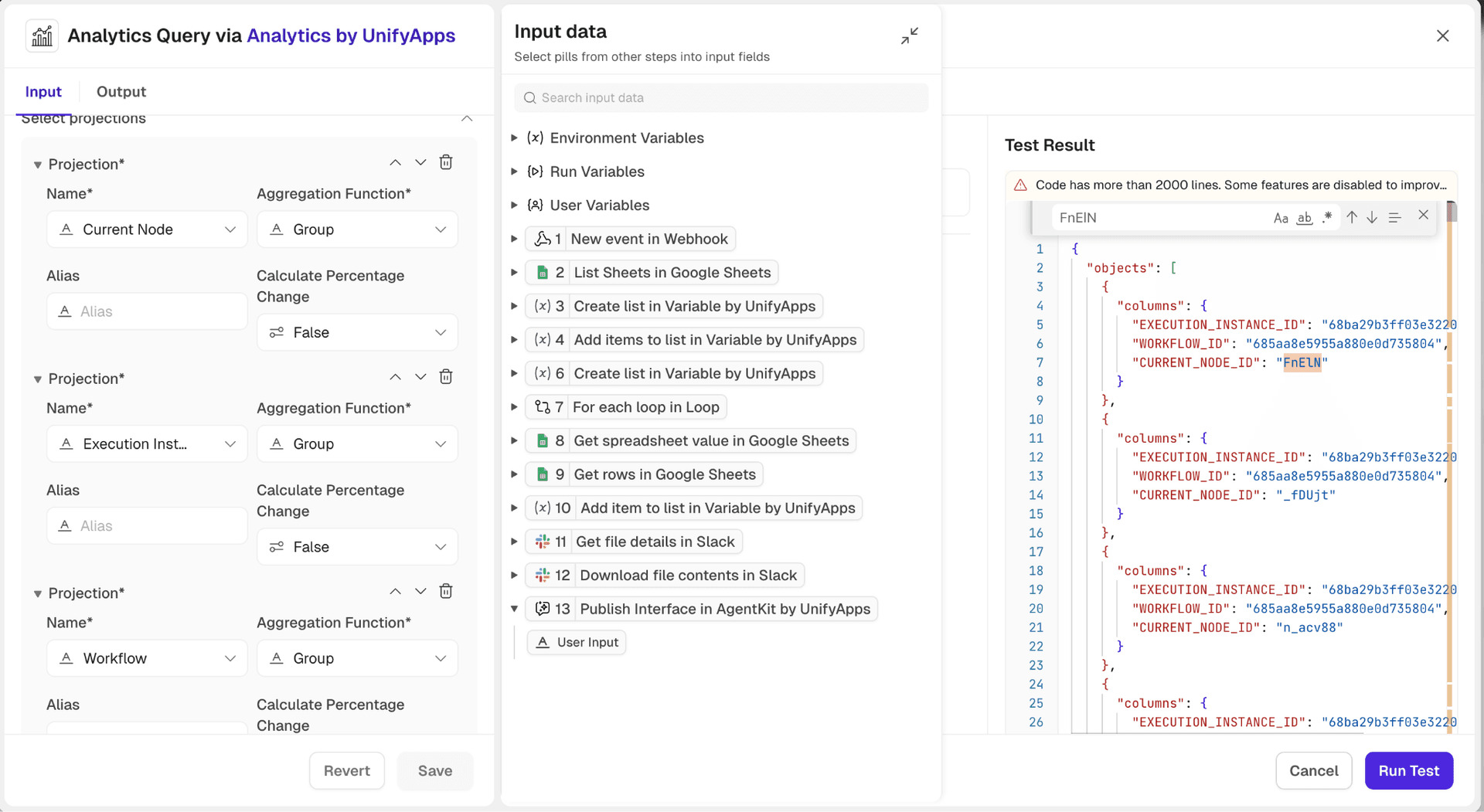Image resolution: width=1484 pixels, height=812 pixels.
Task: Switch to the Output tab
Action: [x=121, y=92]
